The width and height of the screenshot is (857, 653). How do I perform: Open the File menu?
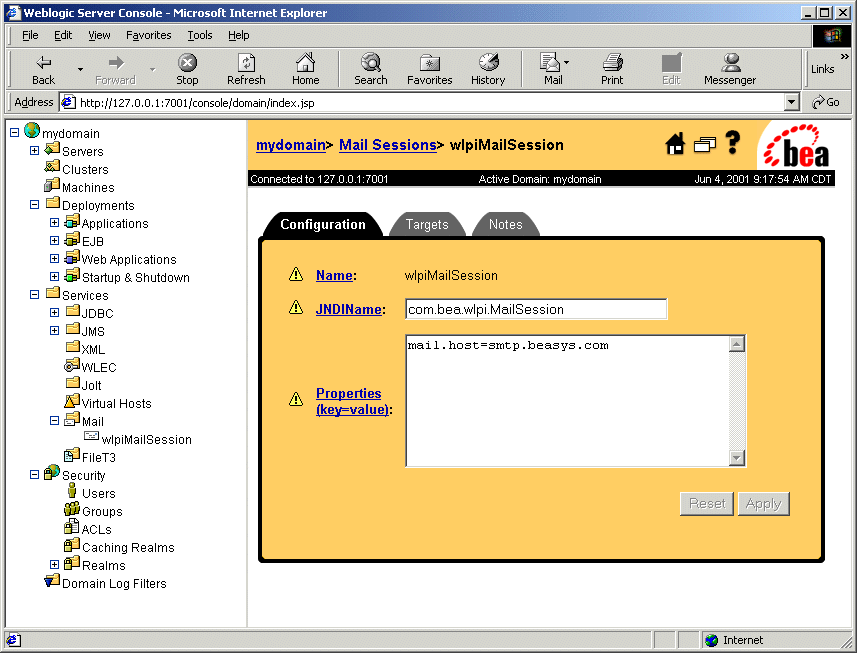click(x=30, y=36)
